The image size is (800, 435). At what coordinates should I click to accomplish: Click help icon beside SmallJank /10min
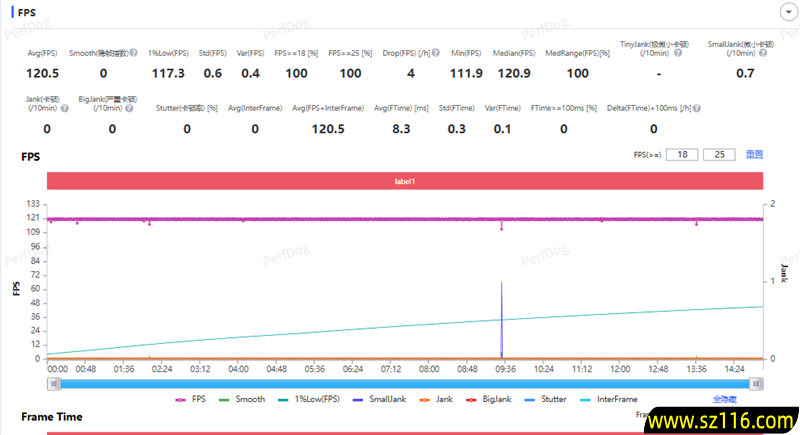pos(762,53)
